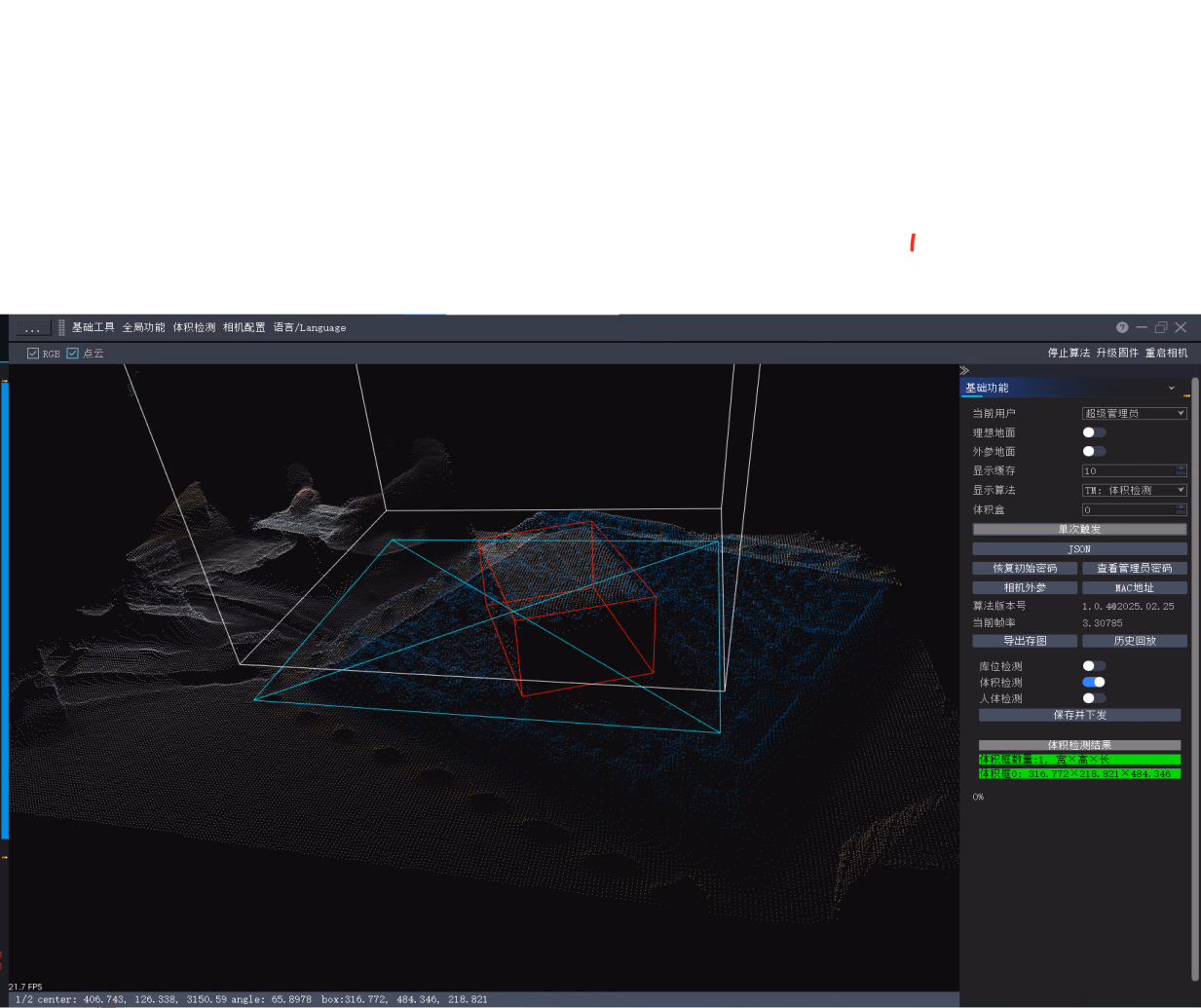Click 停止算法 to stop the algorithm

click(x=1069, y=353)
